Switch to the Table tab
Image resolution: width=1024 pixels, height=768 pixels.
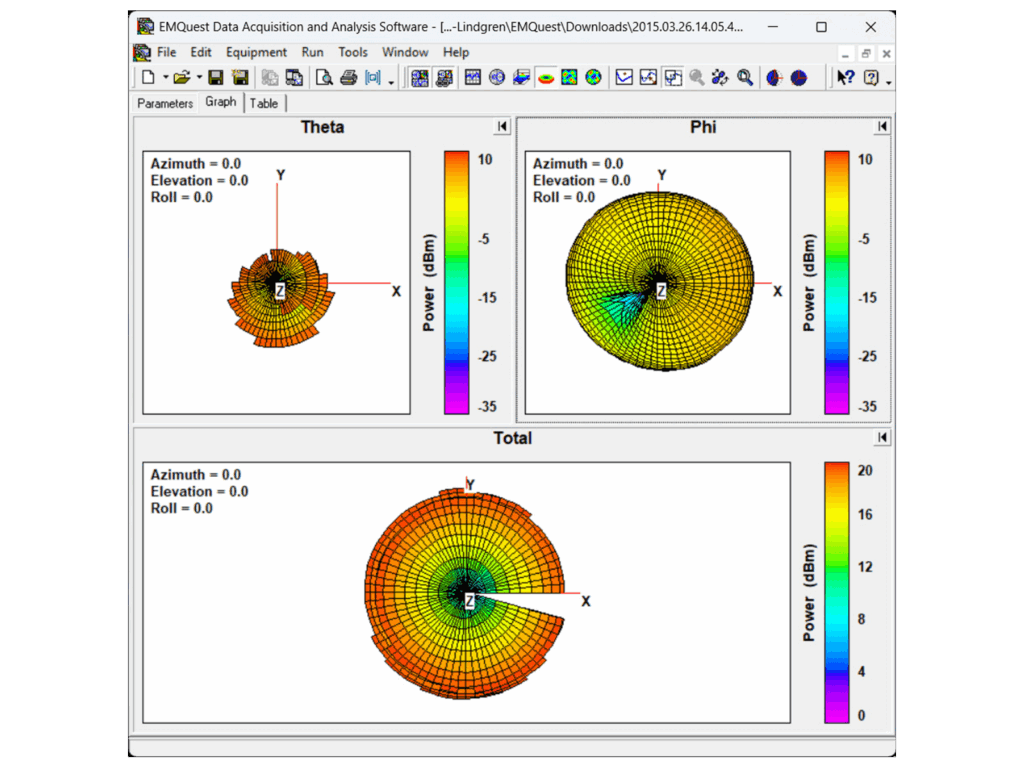tap(264, 103)
